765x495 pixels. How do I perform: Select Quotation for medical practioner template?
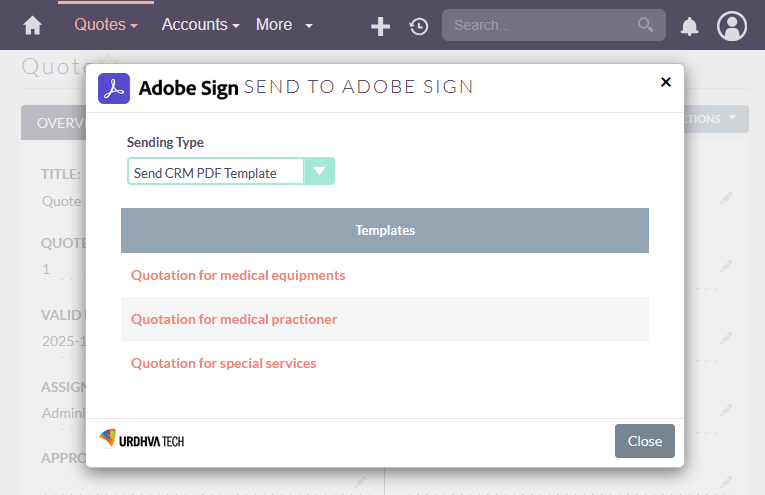234,319
